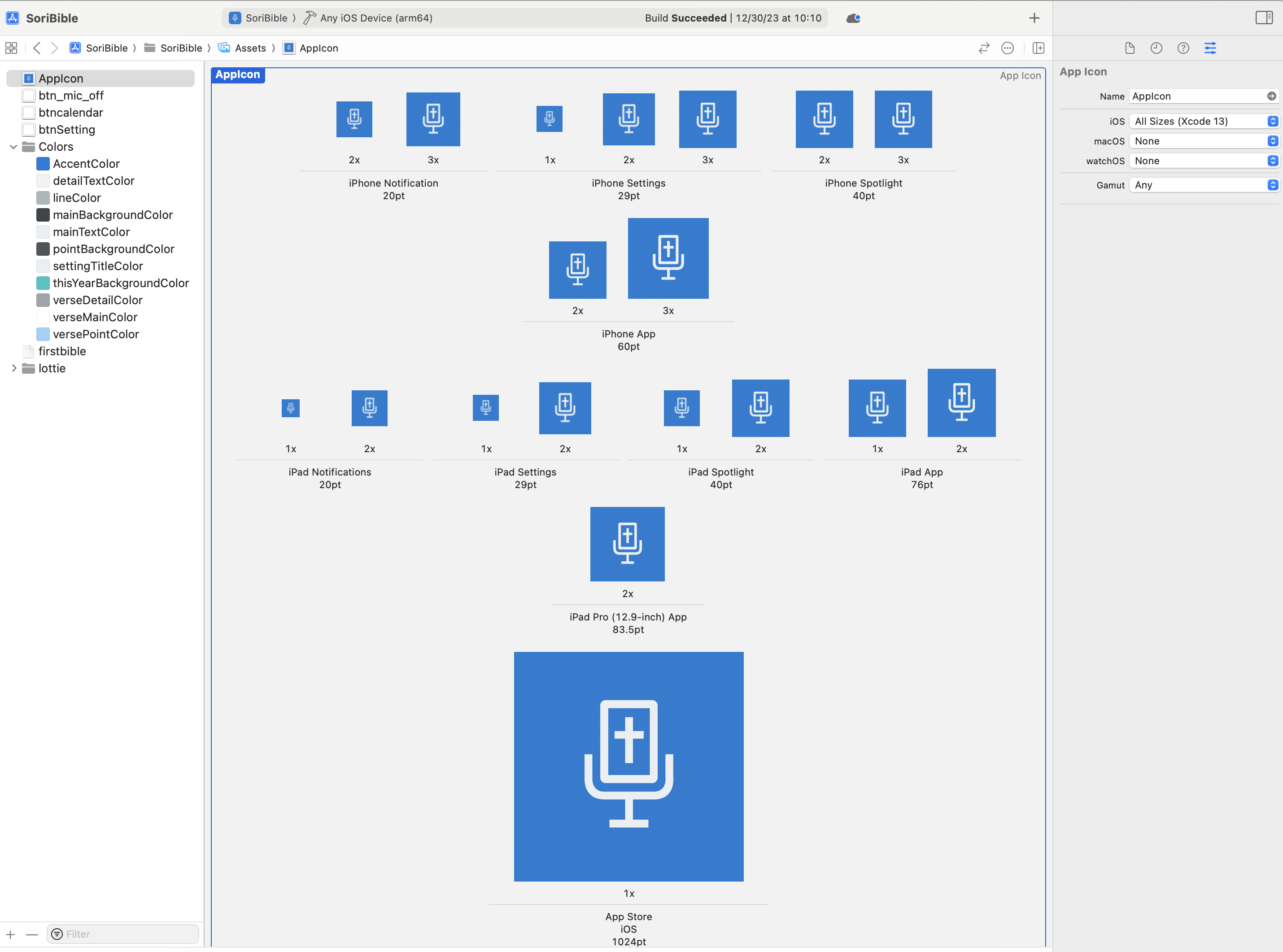Open the Gamut dropdown

(x=1204, y=185)
